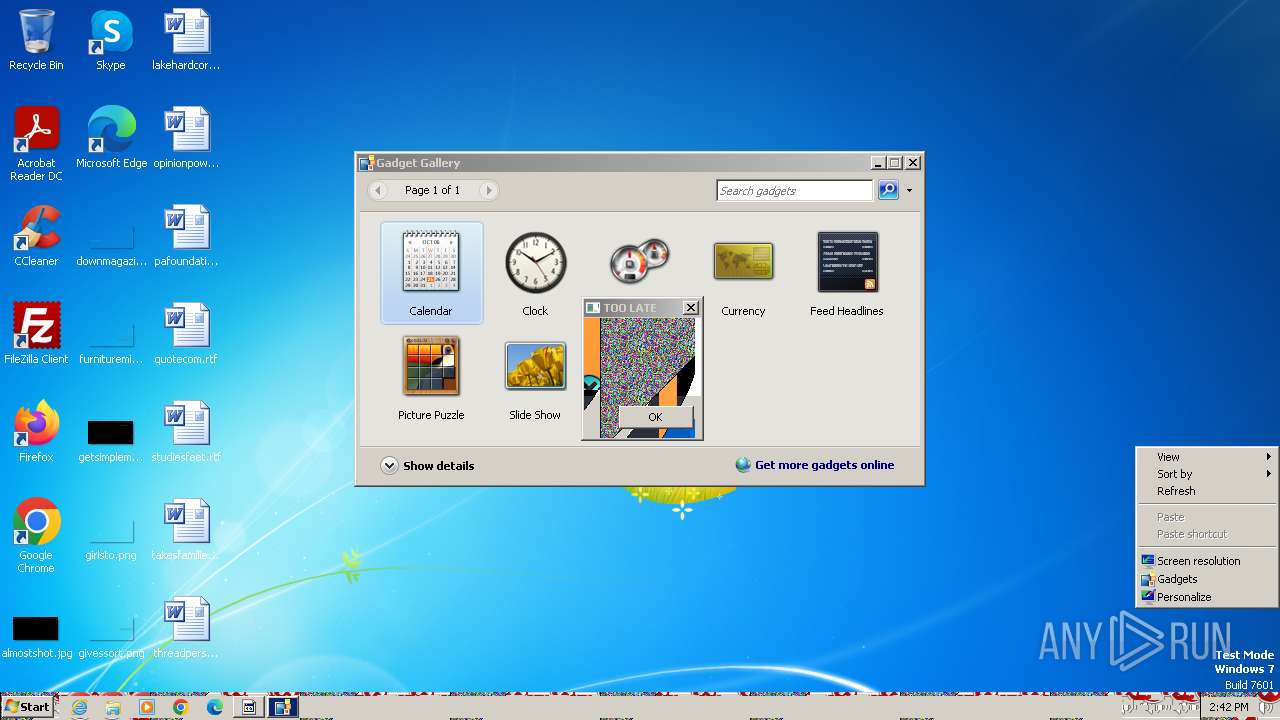Choose Refresh from context menu

[1207, 491]
